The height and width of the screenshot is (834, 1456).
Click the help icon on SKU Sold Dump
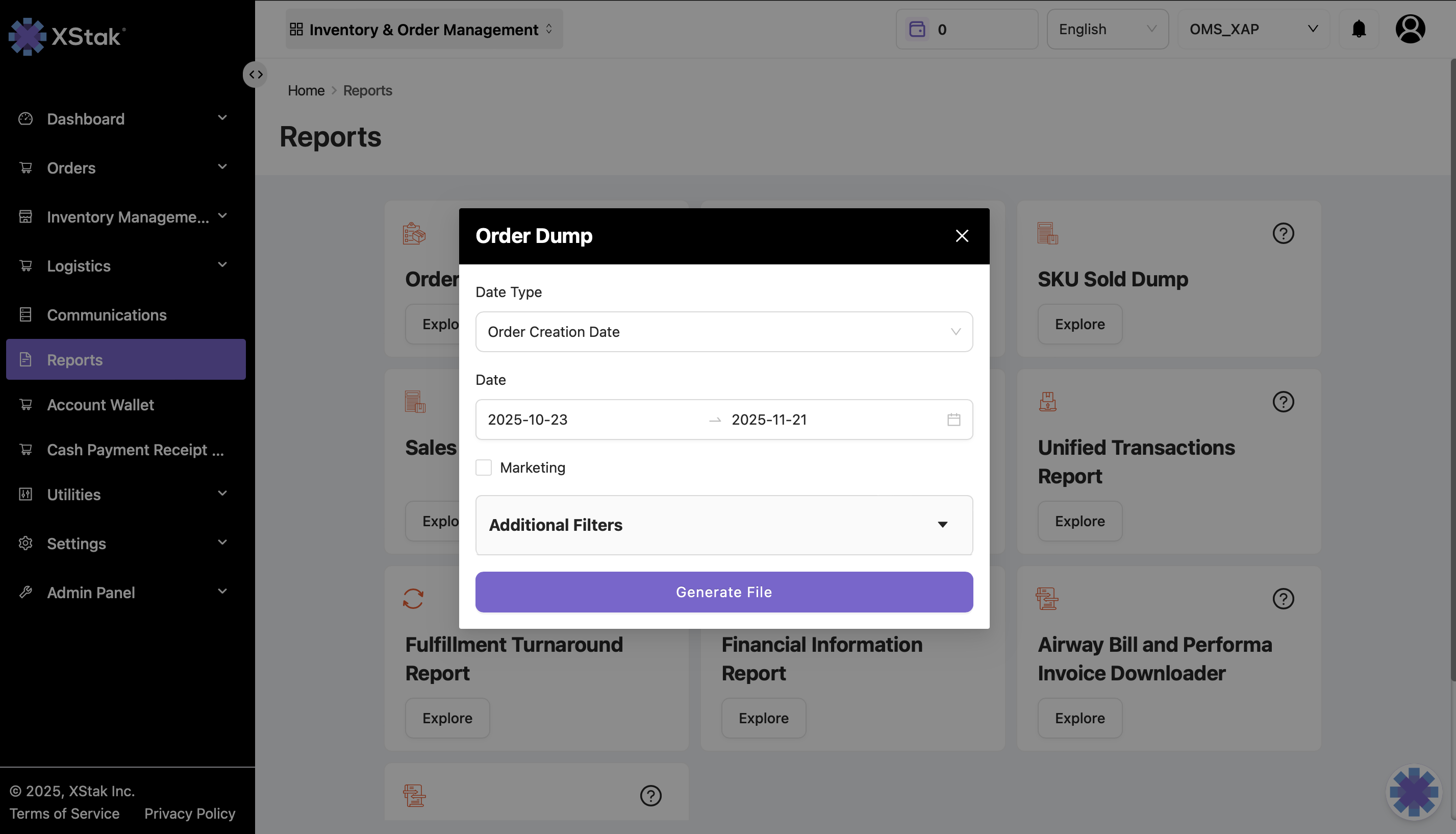point(1283,233)
